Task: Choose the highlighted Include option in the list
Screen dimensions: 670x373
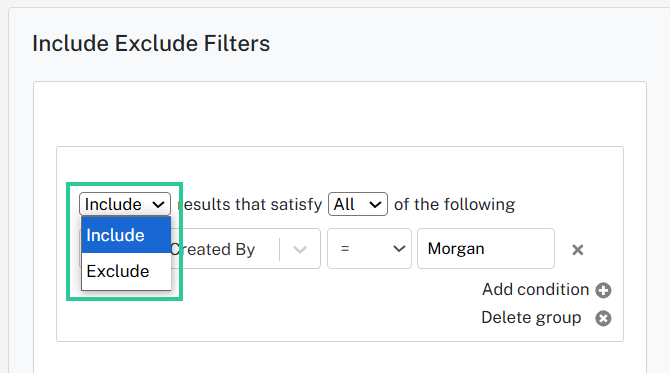Action: click(x=126, y=235)
